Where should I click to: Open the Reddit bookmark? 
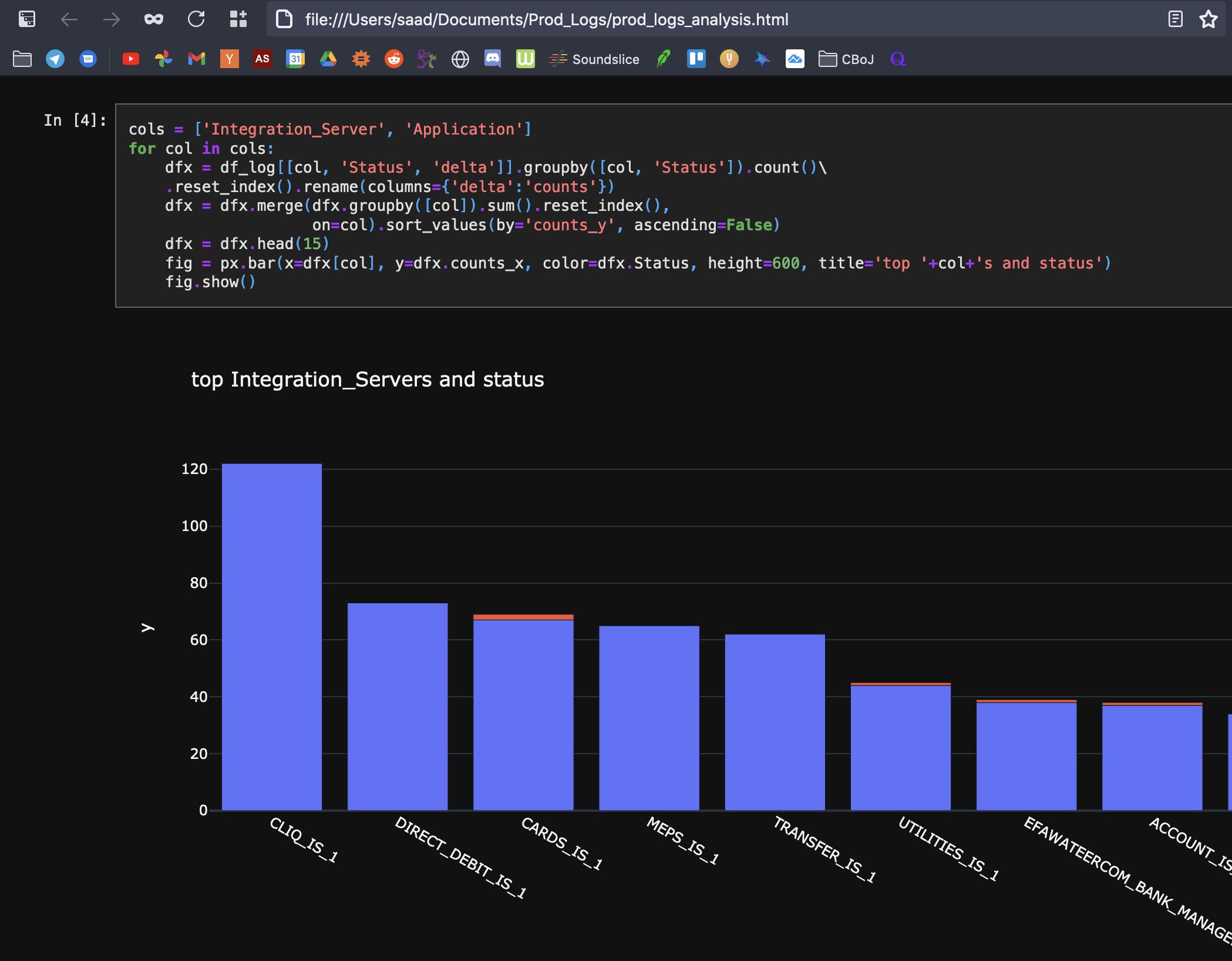pyautogui.click(x=393, y=59)
